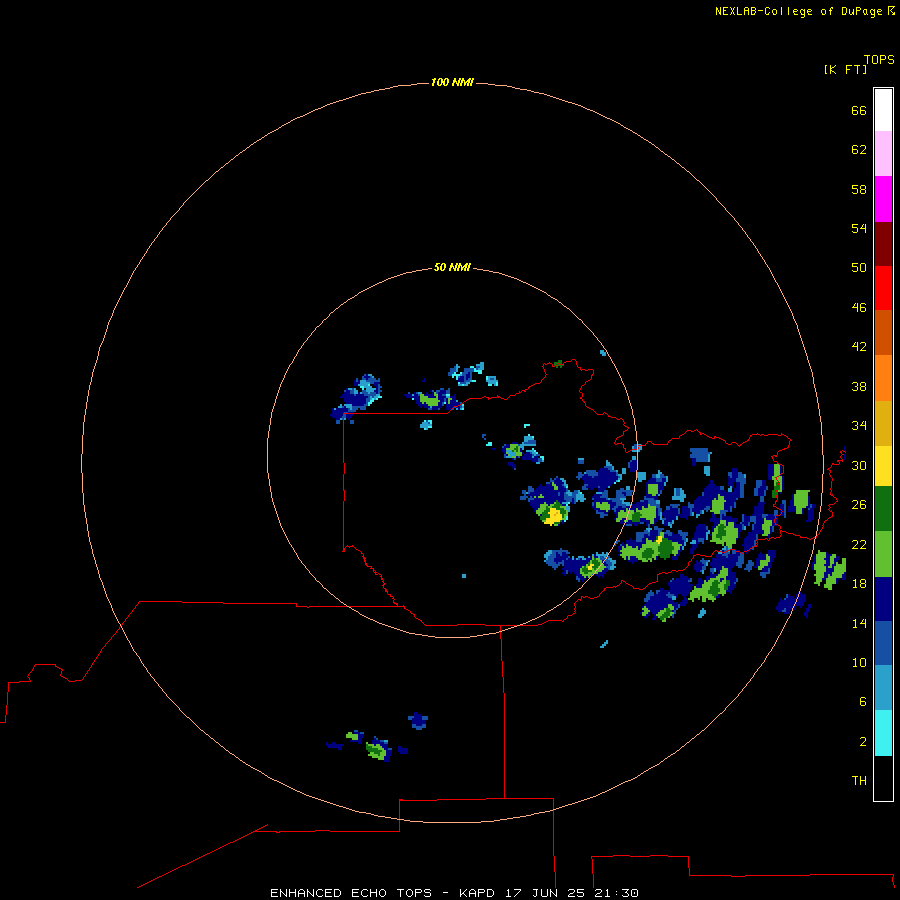The width and height of the screenshot is (900, 900).
Task: Select the cyan legend swatch (2–6 kft)
Action: click(x=883, y=733)
